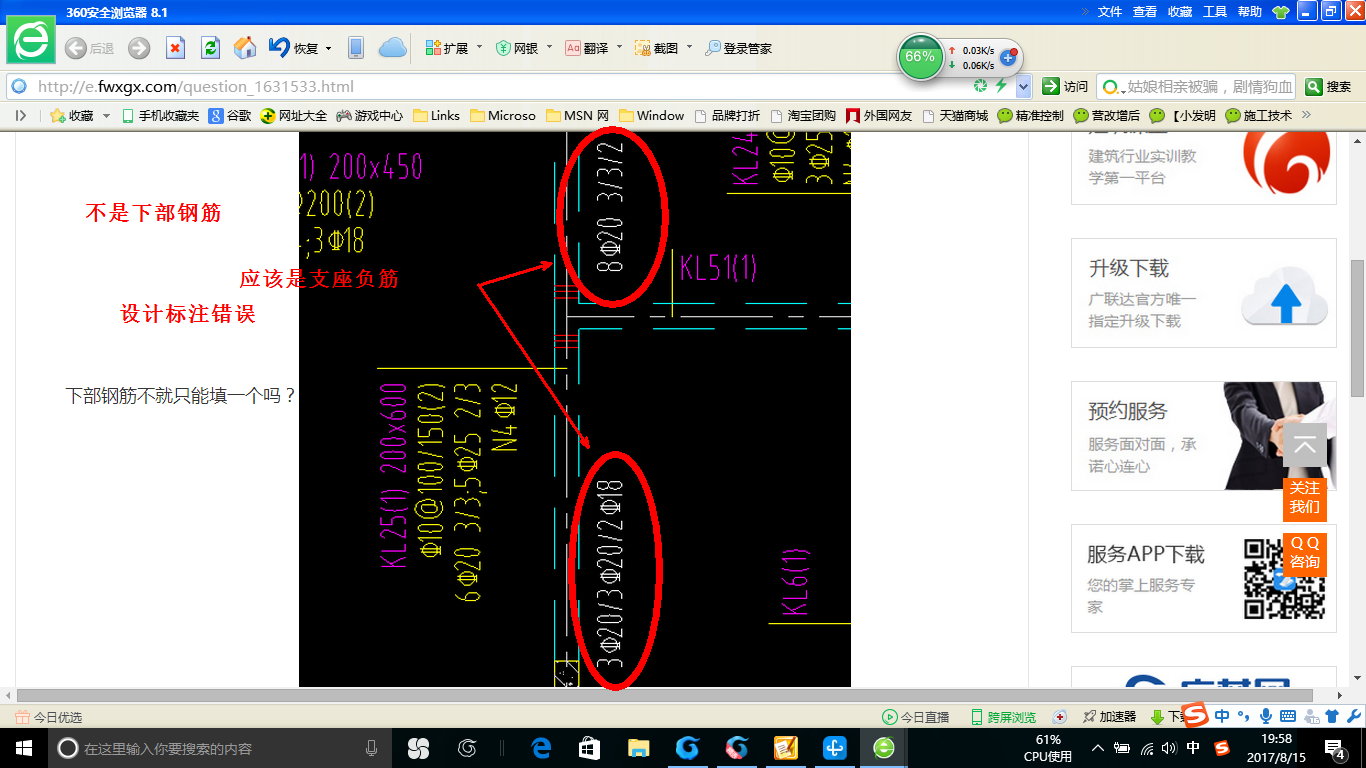Open 登录管家 login manager

pyautogui.click(x=738, y=48)
